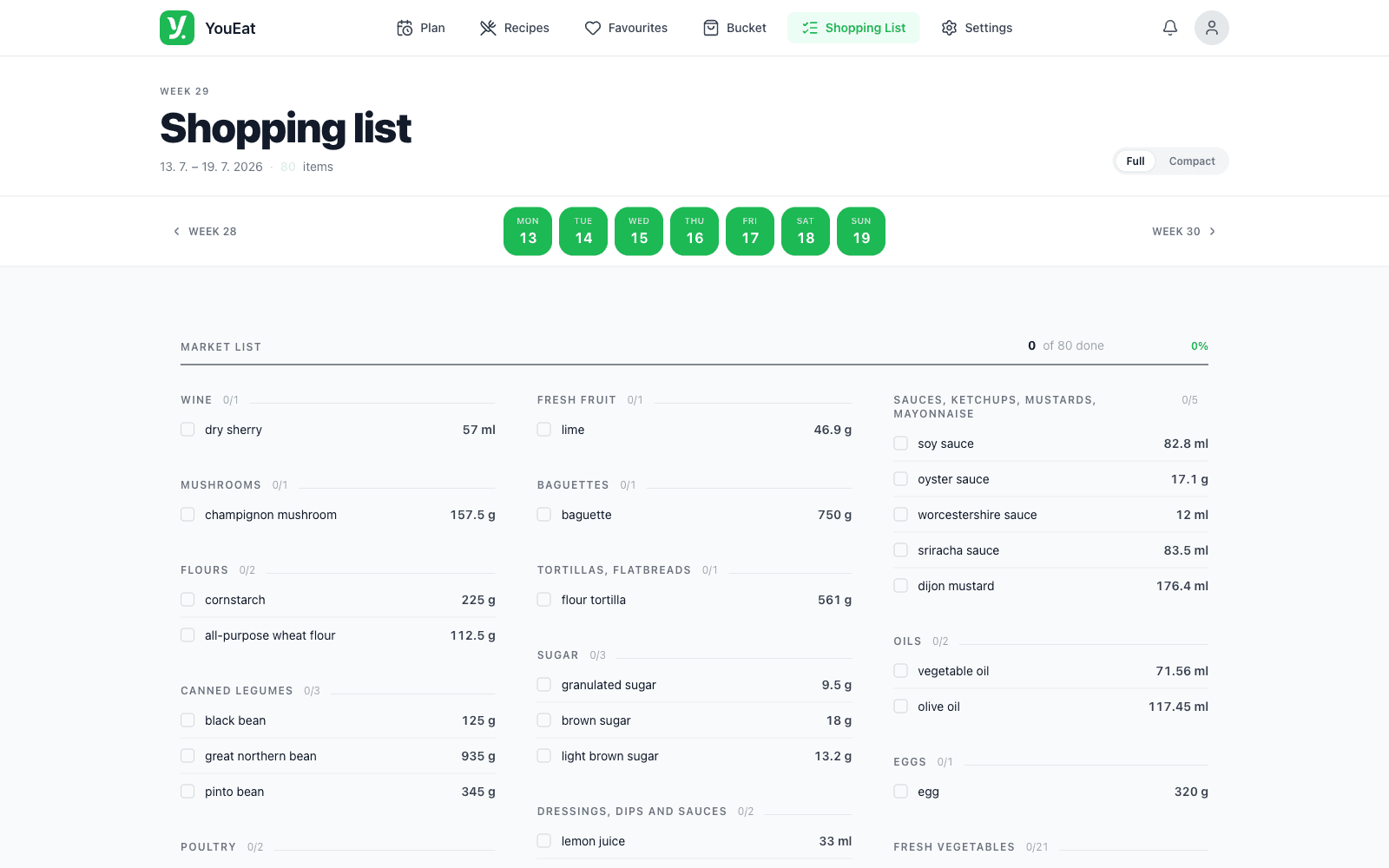The width and height of the screenshot is (1389, 868).
Task: Toggle Tuesday 14 day button
Action: tap(583, 232)
